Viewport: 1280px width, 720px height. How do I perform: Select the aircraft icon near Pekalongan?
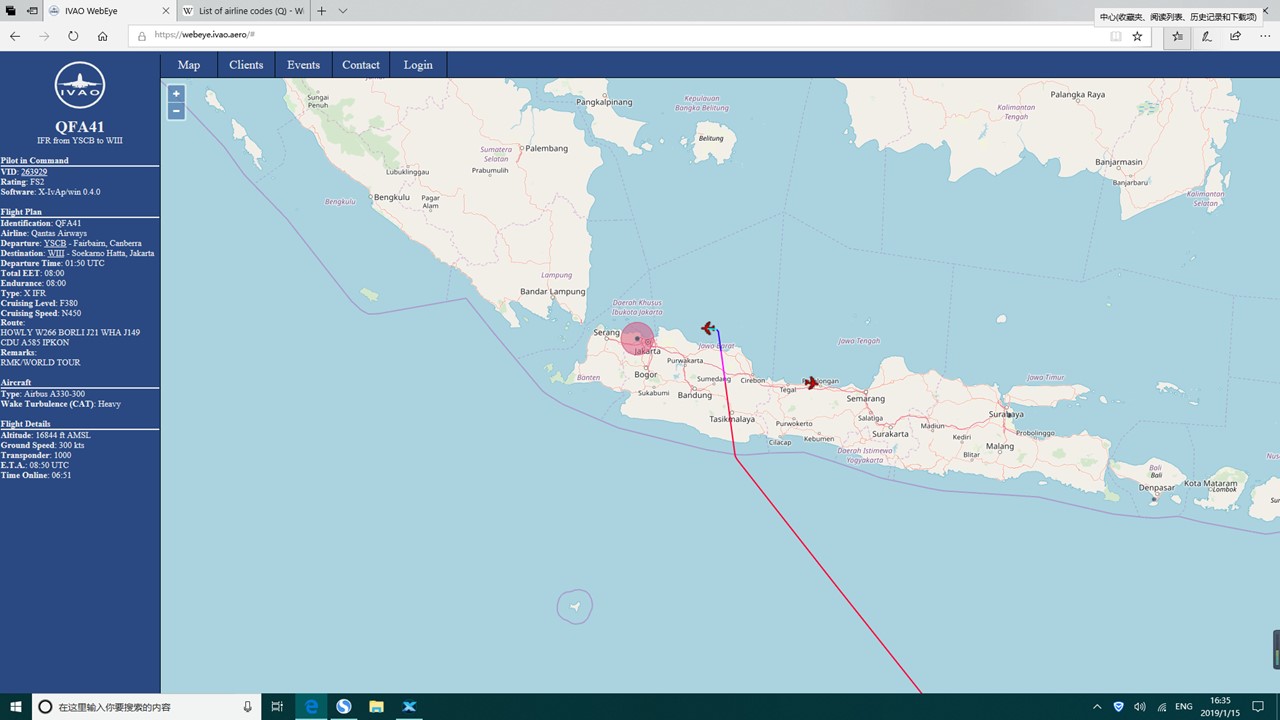pos(811,383)
